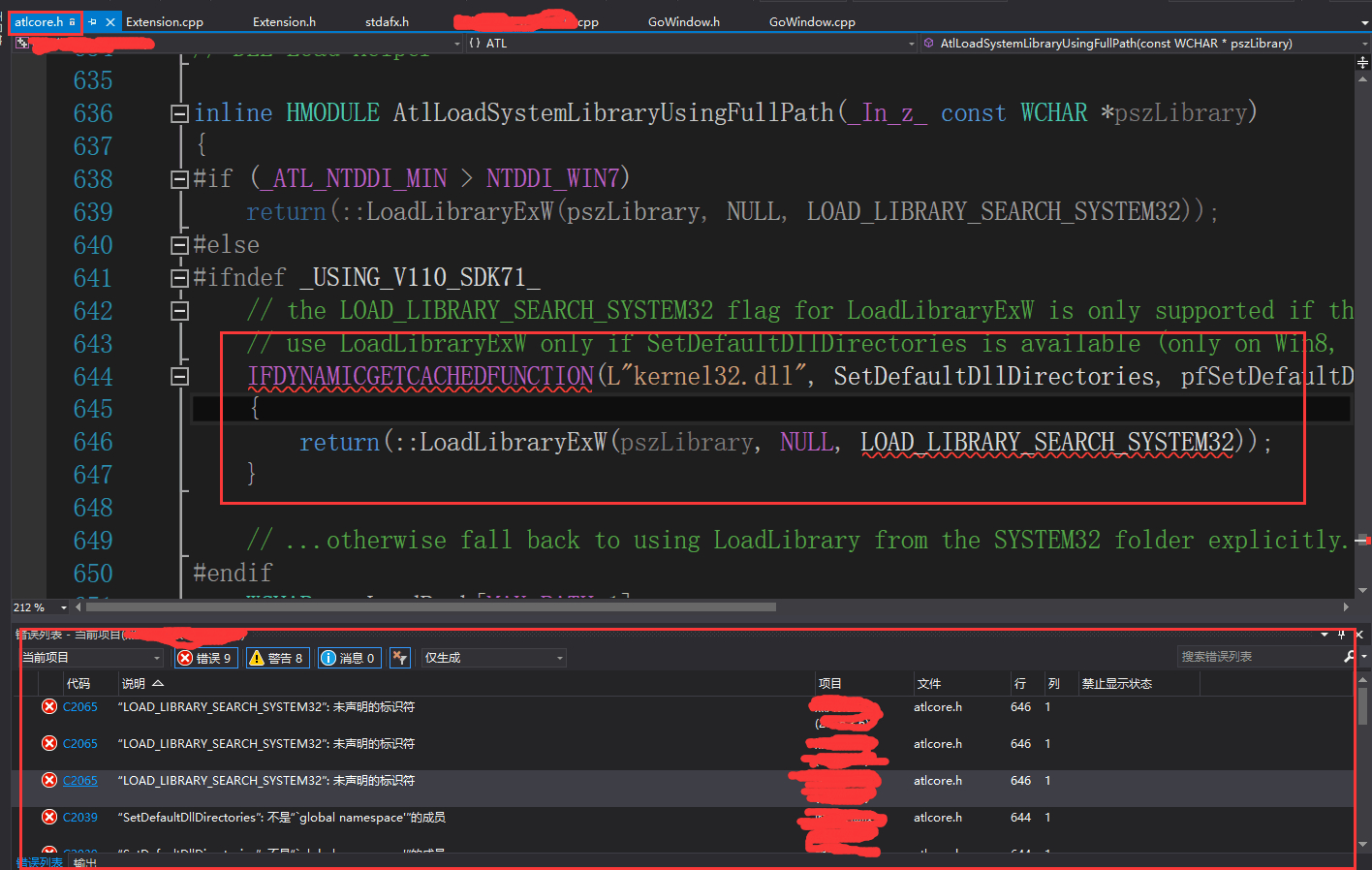The width and height of the screenshot is (1372, 870).
Task: Open the 212 % zoom level dropdown
Action: [64, 607]
